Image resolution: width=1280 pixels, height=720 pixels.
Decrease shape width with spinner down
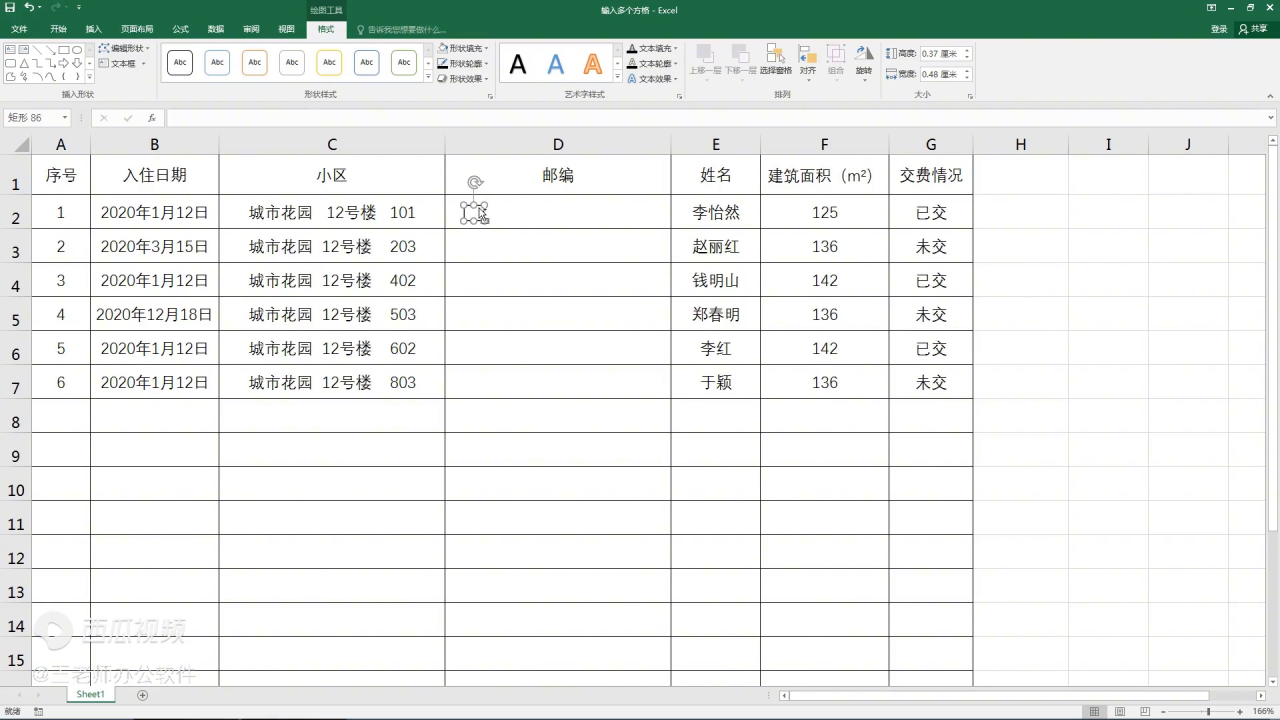(967, 78)
